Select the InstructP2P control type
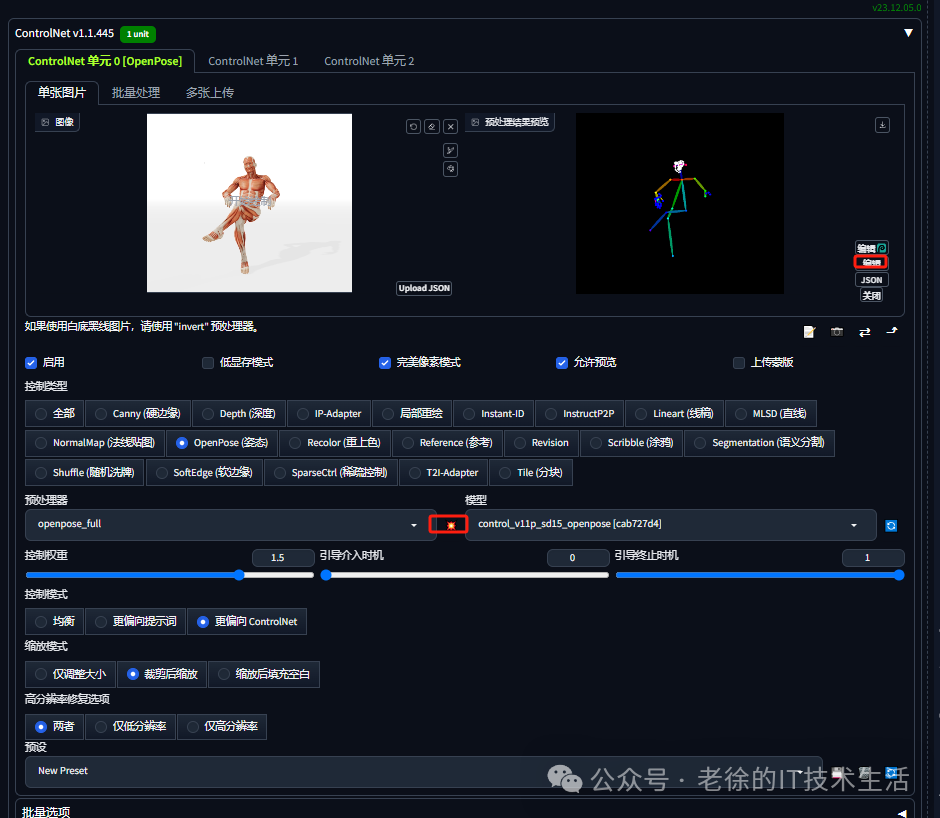 [579, 414]
